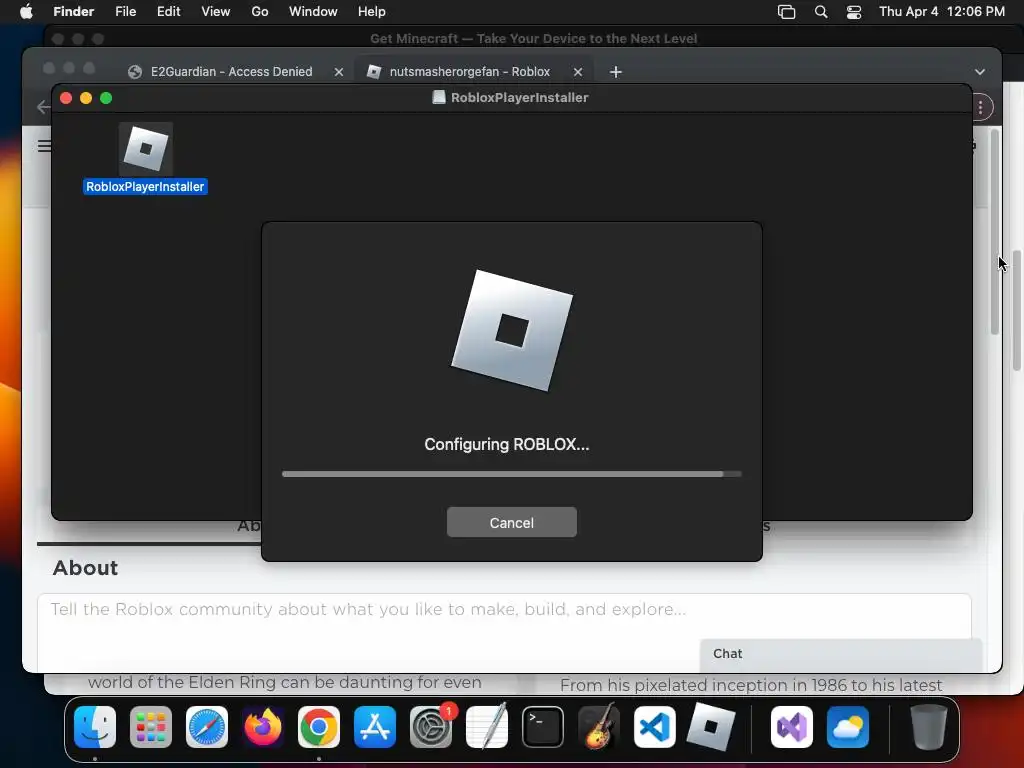
Task: Go back in Chrome
Action: coord(43,107)
